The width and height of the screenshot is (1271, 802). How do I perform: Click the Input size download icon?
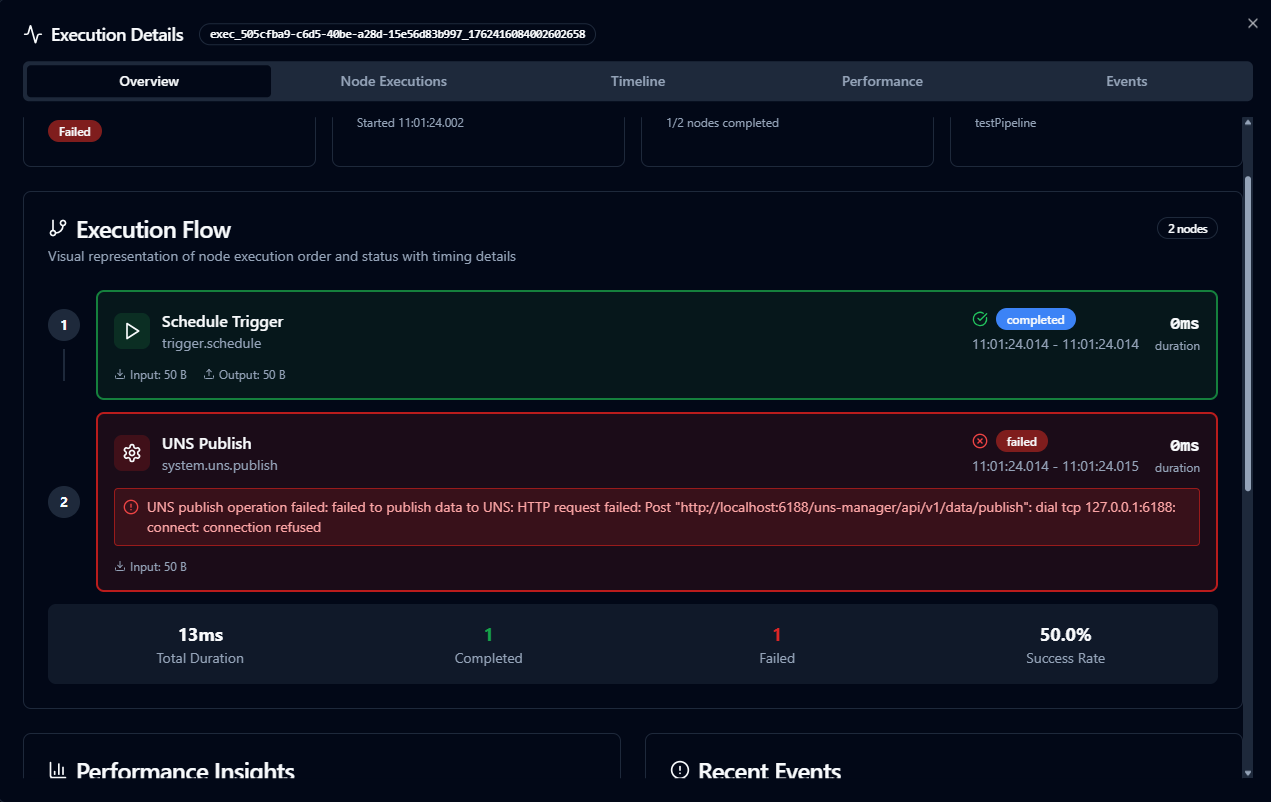[x=120, y=374]
